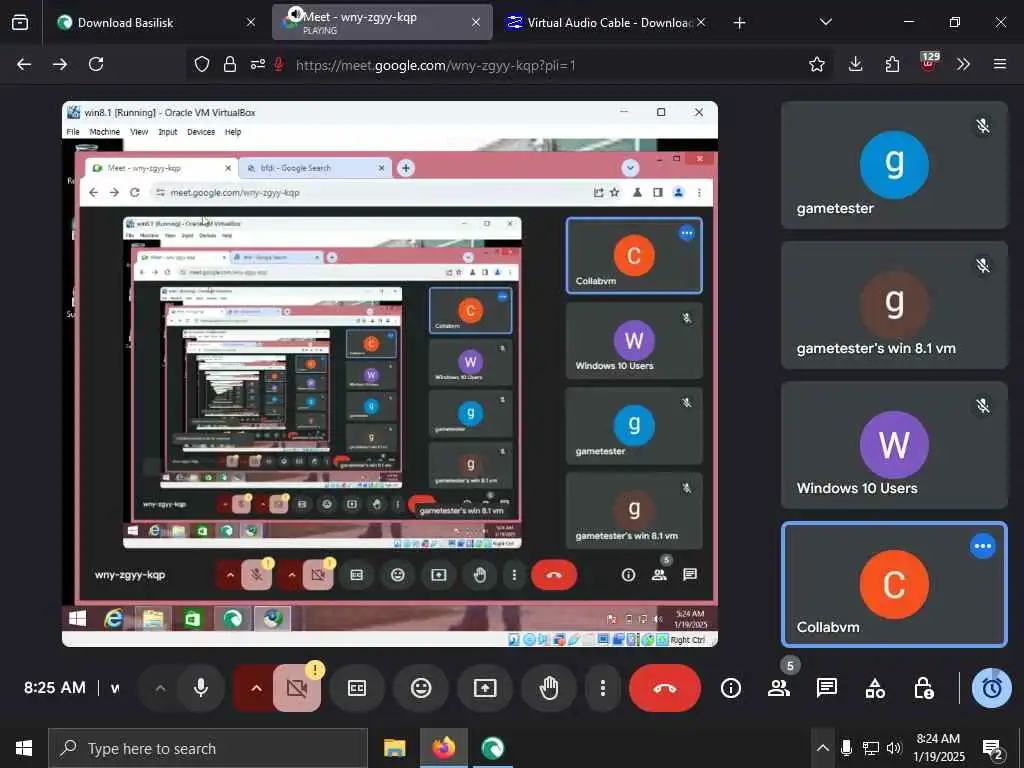Viewport: 1024px width, 768px height.
Task: Select the Meet wny-zgyy-kqp tab
Action: pyautogui.click(x=382, y=22)
